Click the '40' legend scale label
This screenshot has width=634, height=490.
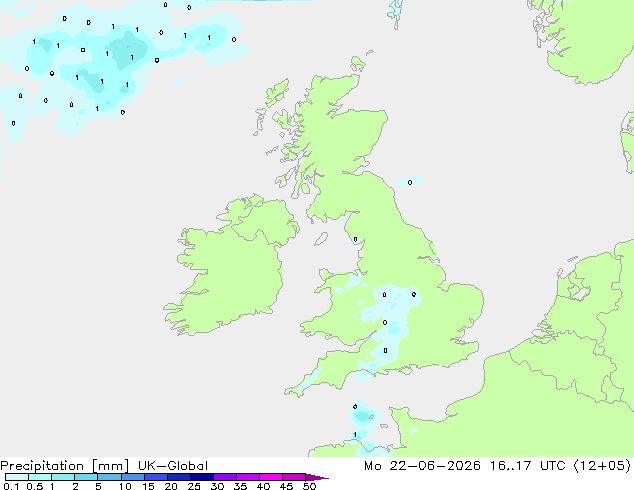(x=263, y=486)
